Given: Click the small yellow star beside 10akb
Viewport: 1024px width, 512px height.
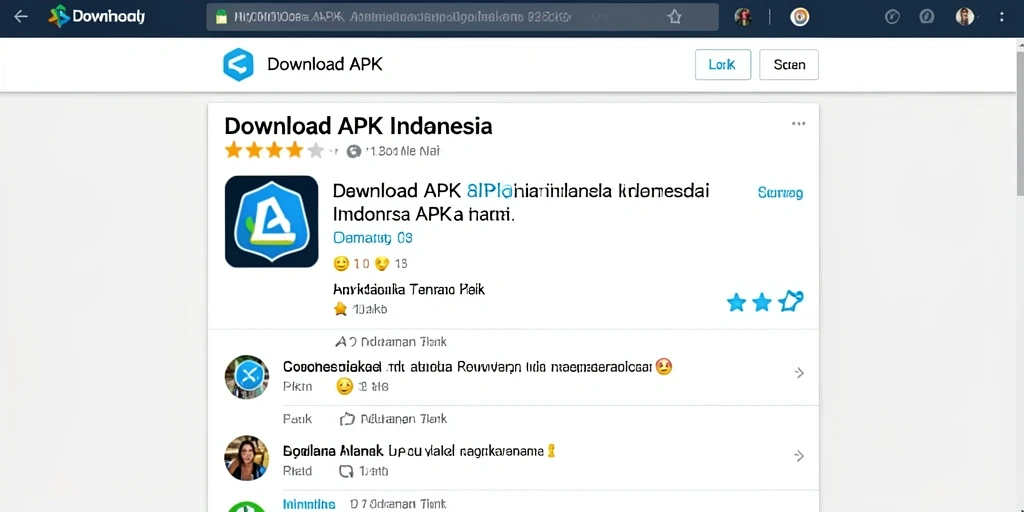Looking at the screenshot, I should click(x=340, y=309).
